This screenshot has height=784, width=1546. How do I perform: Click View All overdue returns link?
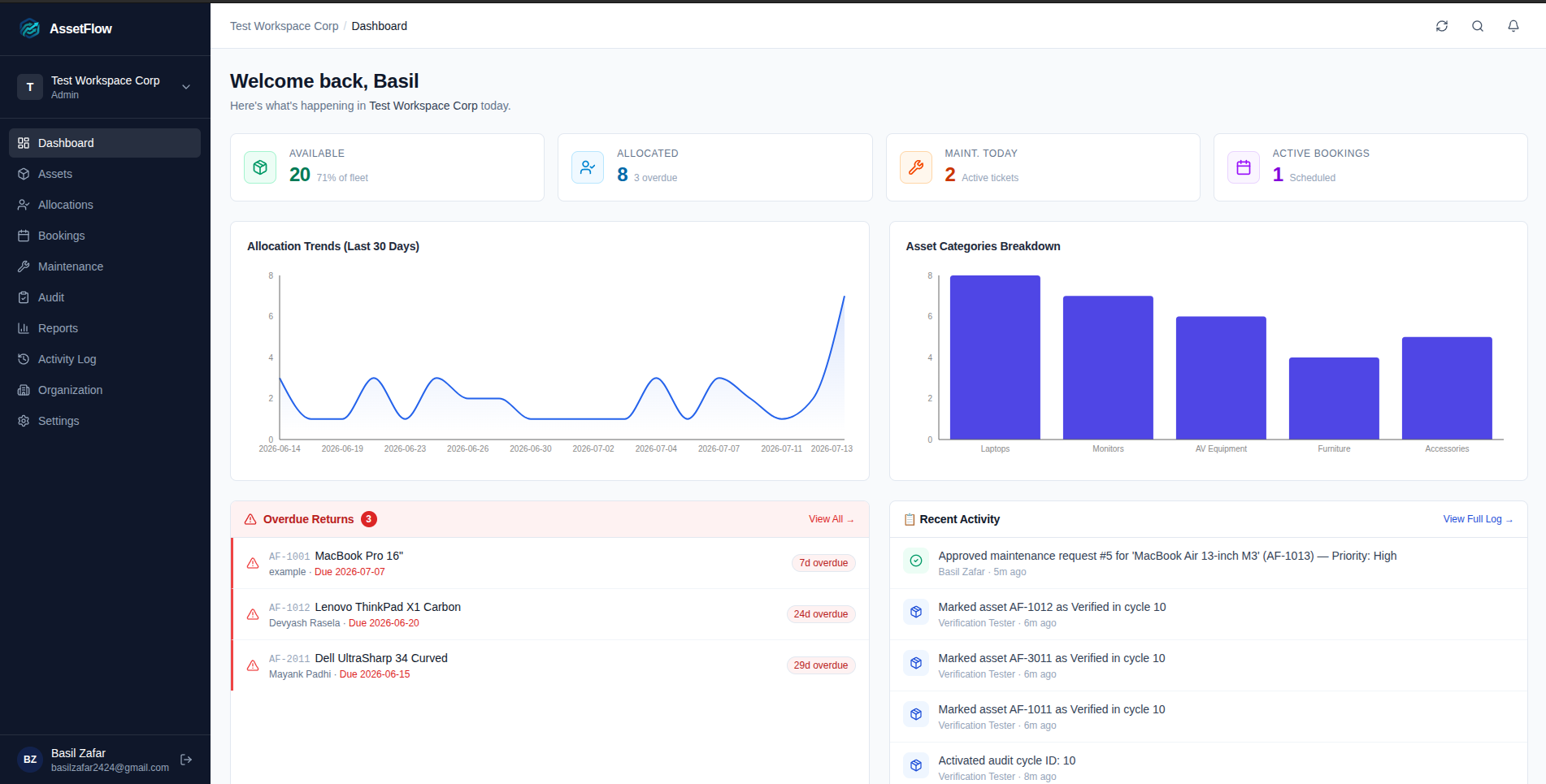[x=831, y=519]
